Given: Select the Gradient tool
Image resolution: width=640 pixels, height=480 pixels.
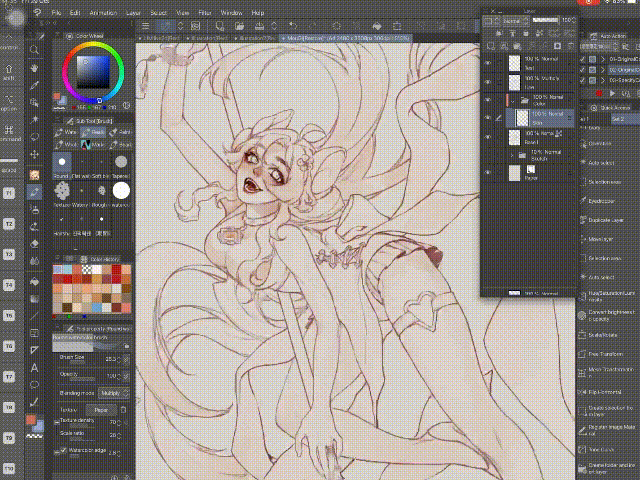Looking at the screenshot, I should pyautogui.click(x=35, y=299).
